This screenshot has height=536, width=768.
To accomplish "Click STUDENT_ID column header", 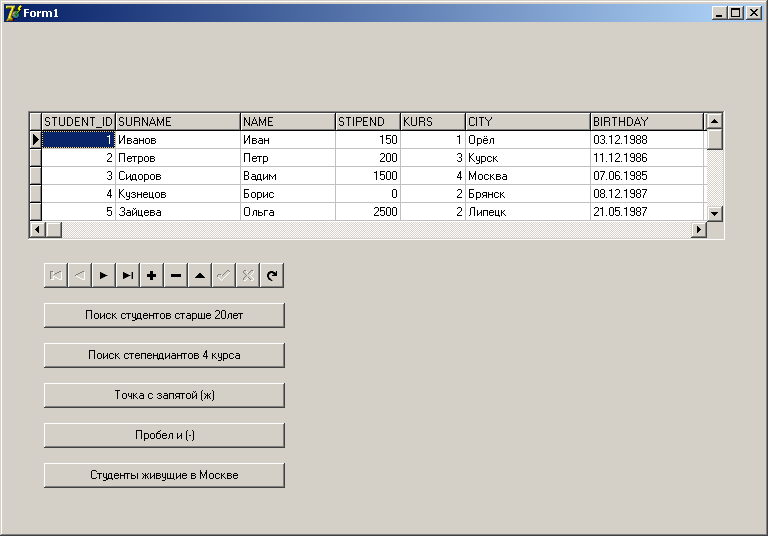I will click(x=78, y=122).
